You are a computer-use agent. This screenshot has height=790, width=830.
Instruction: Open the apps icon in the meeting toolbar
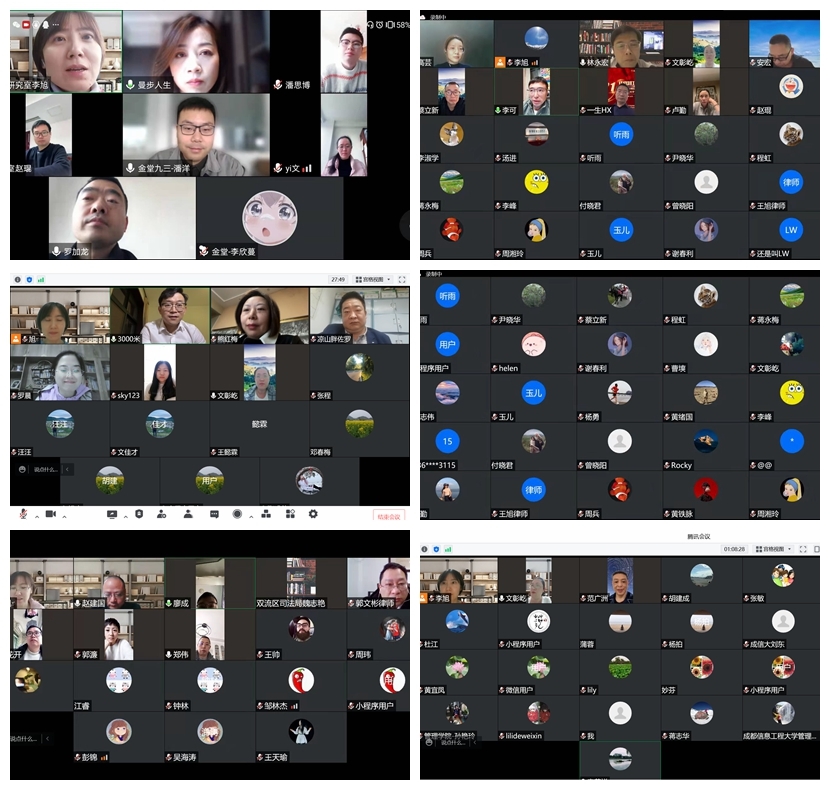(x=289, y=514)
